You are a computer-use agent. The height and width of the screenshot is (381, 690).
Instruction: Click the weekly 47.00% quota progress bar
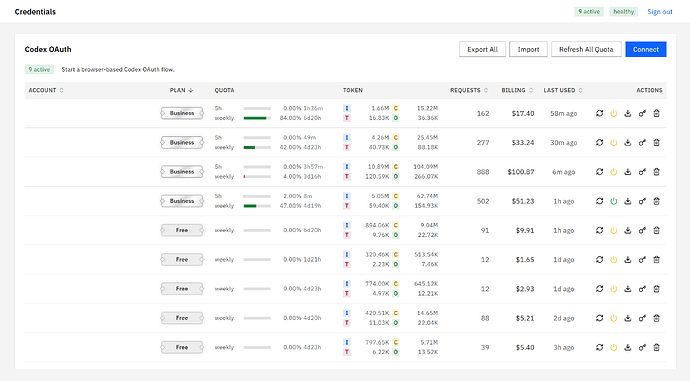pos(257,206)
